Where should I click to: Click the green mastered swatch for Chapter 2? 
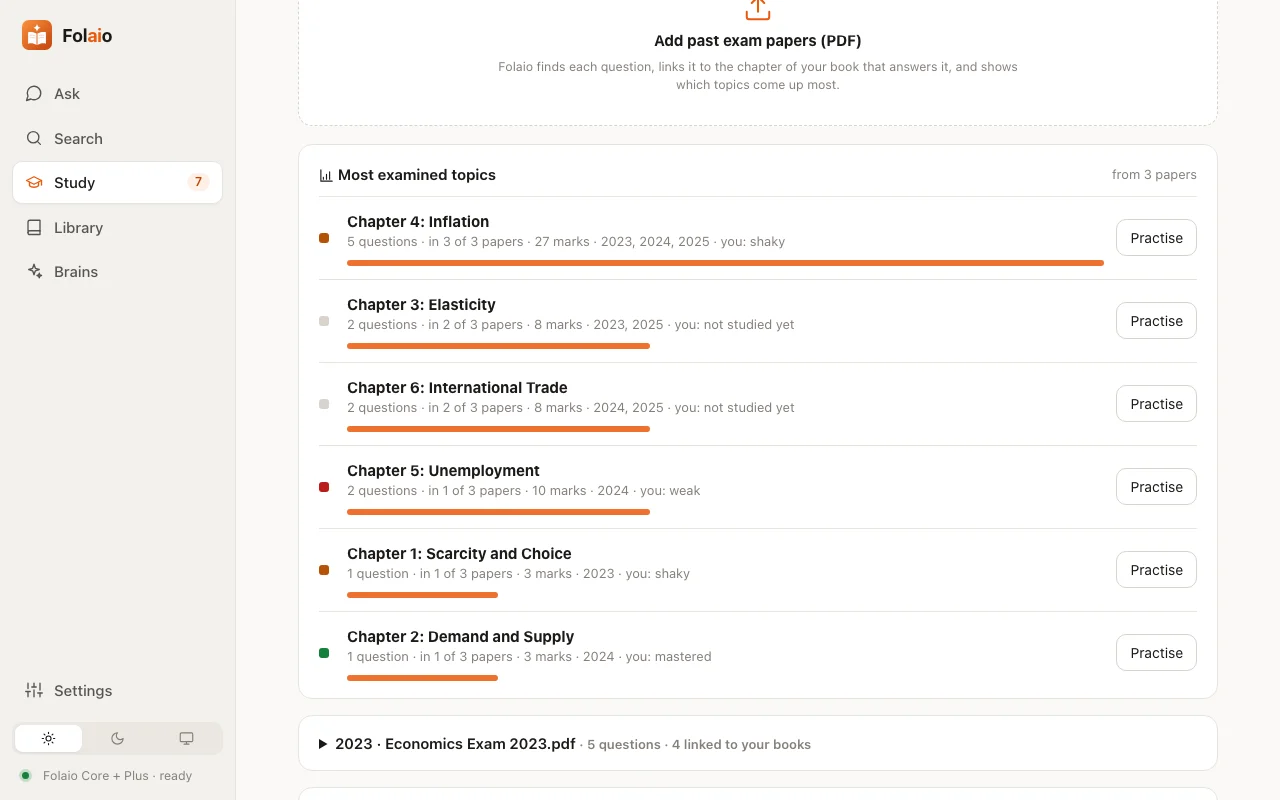pos(324,653)
